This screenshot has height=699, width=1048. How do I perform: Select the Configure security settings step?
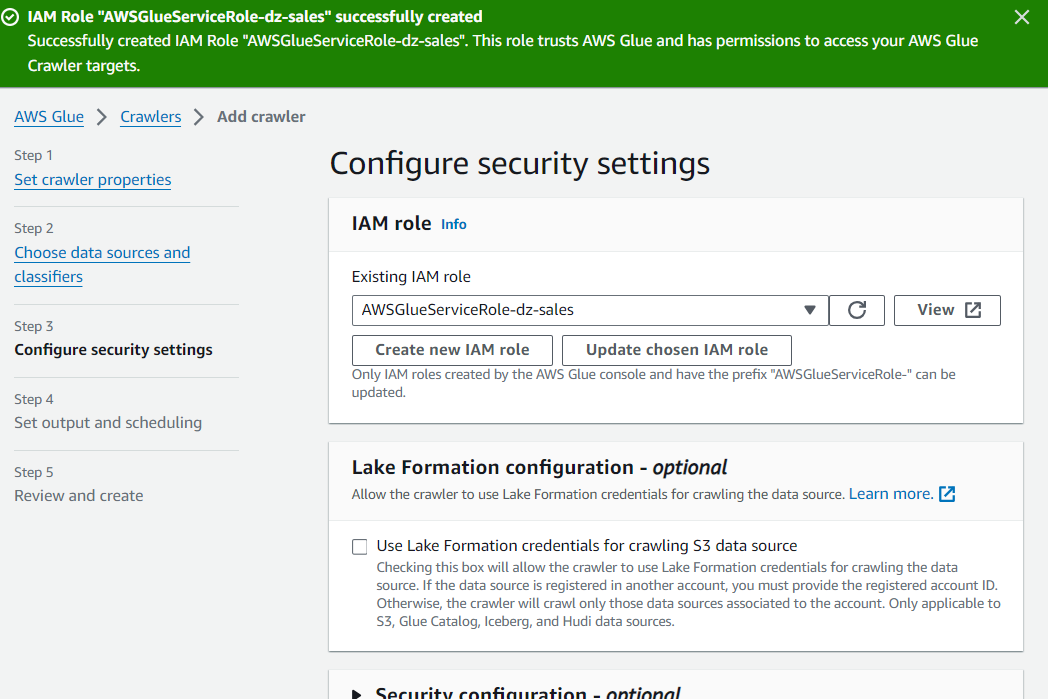tap(113, 350)
